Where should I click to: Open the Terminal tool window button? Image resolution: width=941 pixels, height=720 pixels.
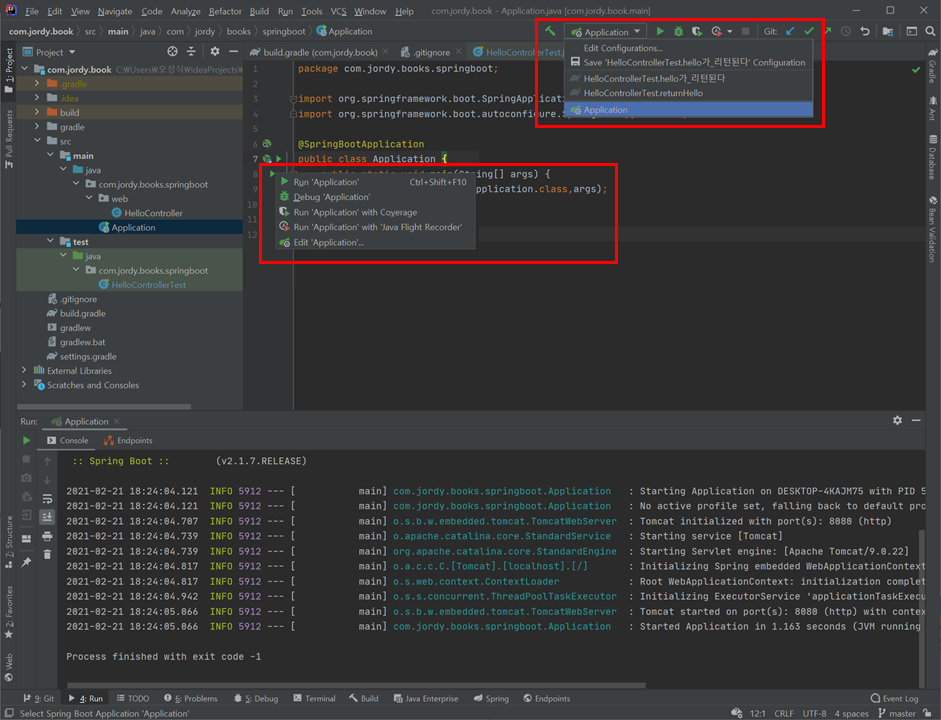click(314, 698)
